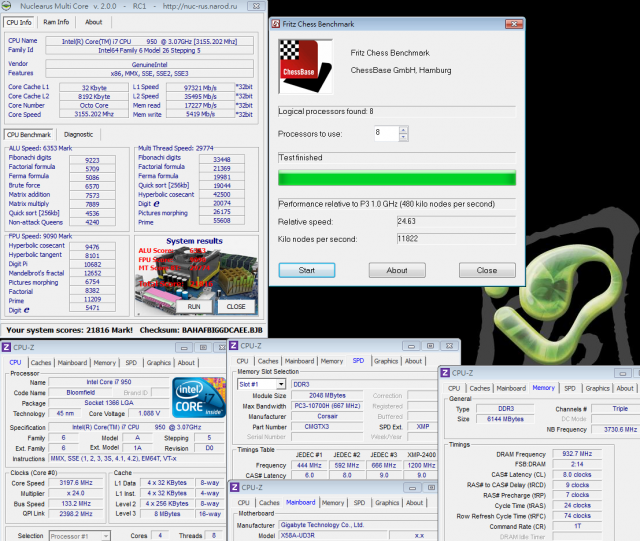Click the Nuclearus Multi Core title bar icon
Image resolution: width=640 pixels, height=541 pixels.
tap(7, 6)
